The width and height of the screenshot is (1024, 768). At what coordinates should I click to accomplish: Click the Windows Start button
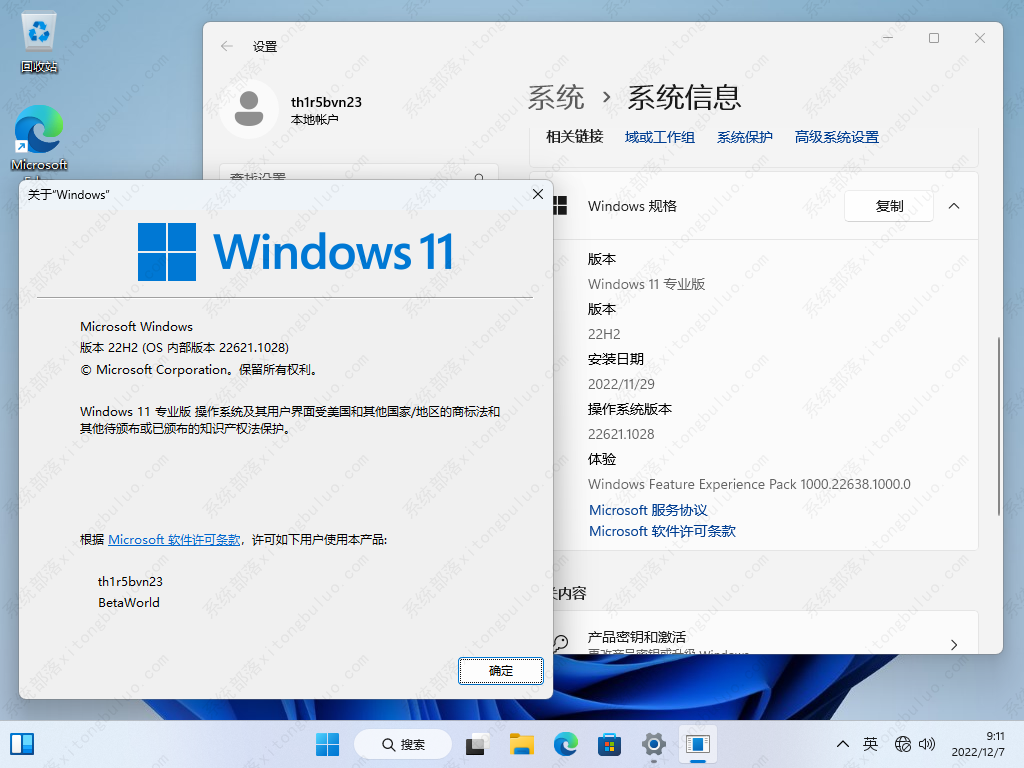[327, 744]
